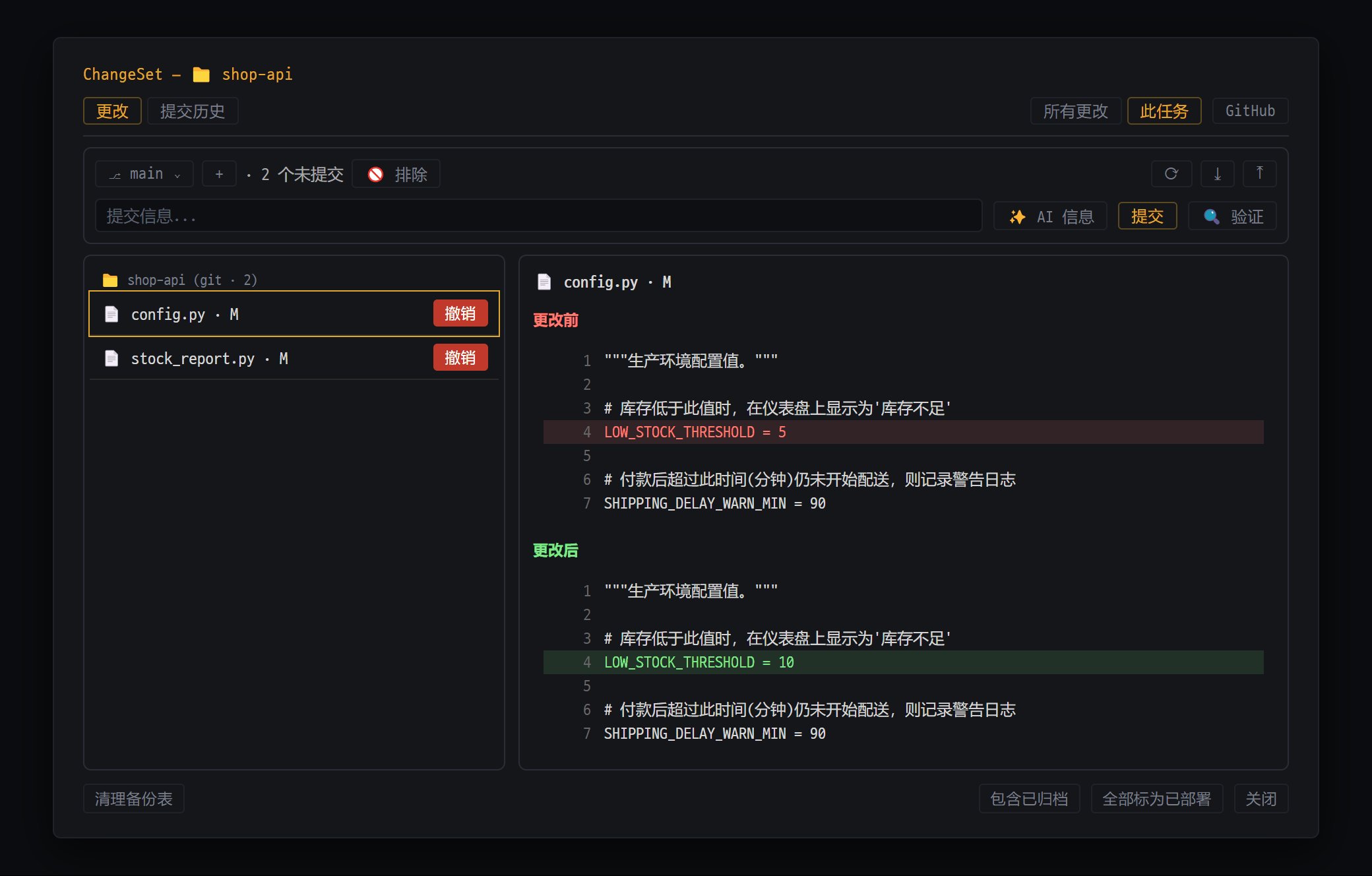Click SHIPPING_DELAY_WARN_MIN = 90 in 更改前

[x=715, y=503]
